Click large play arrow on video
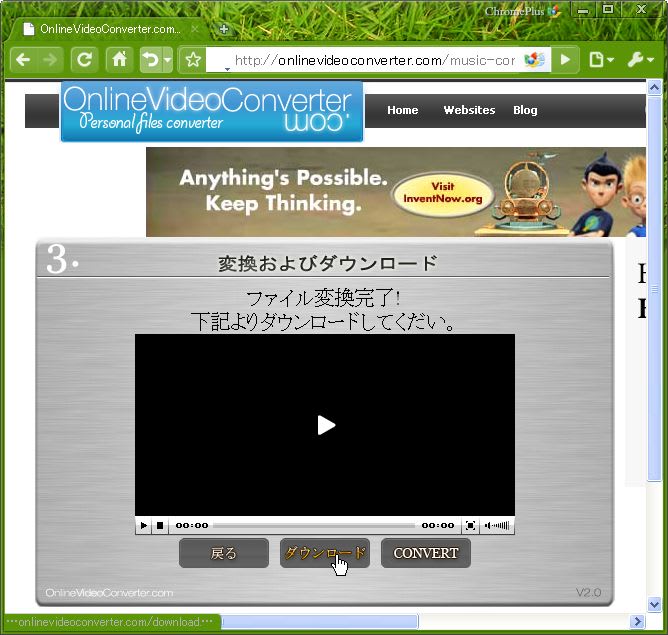This screenshot has width=668, height=635. point(325,425)
